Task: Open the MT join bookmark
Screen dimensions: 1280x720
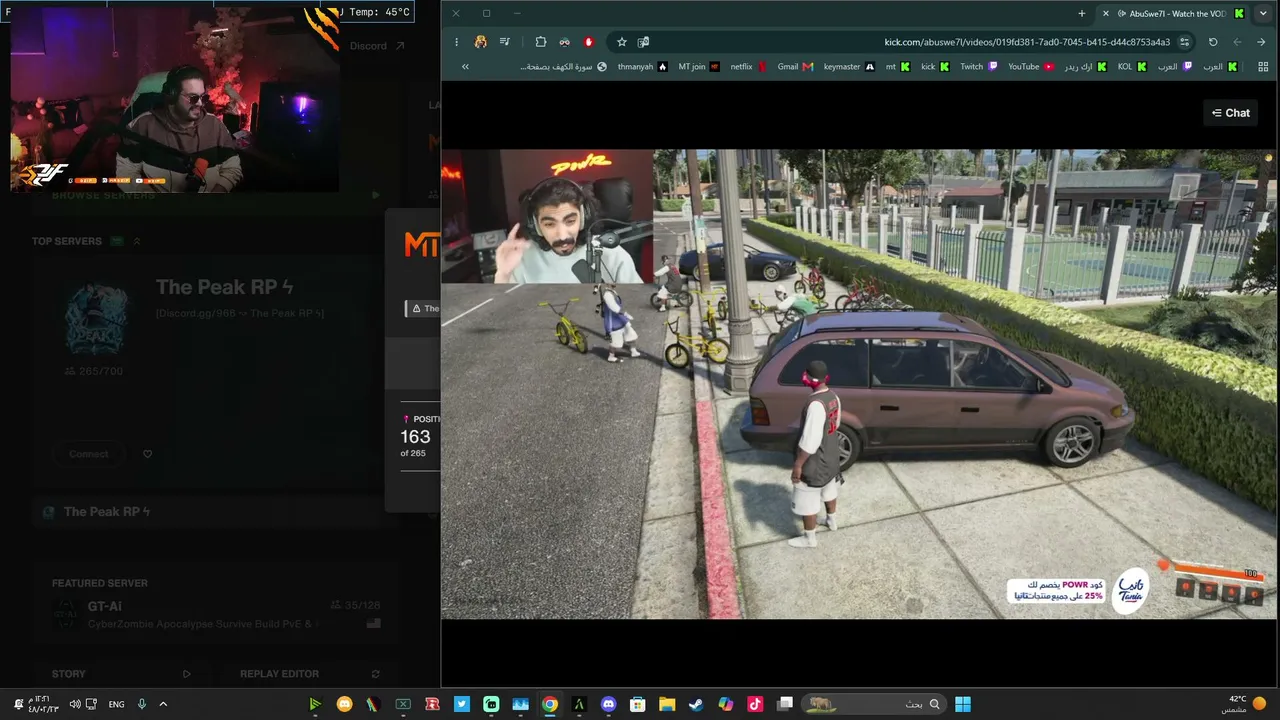Action: tap(699, 67)
